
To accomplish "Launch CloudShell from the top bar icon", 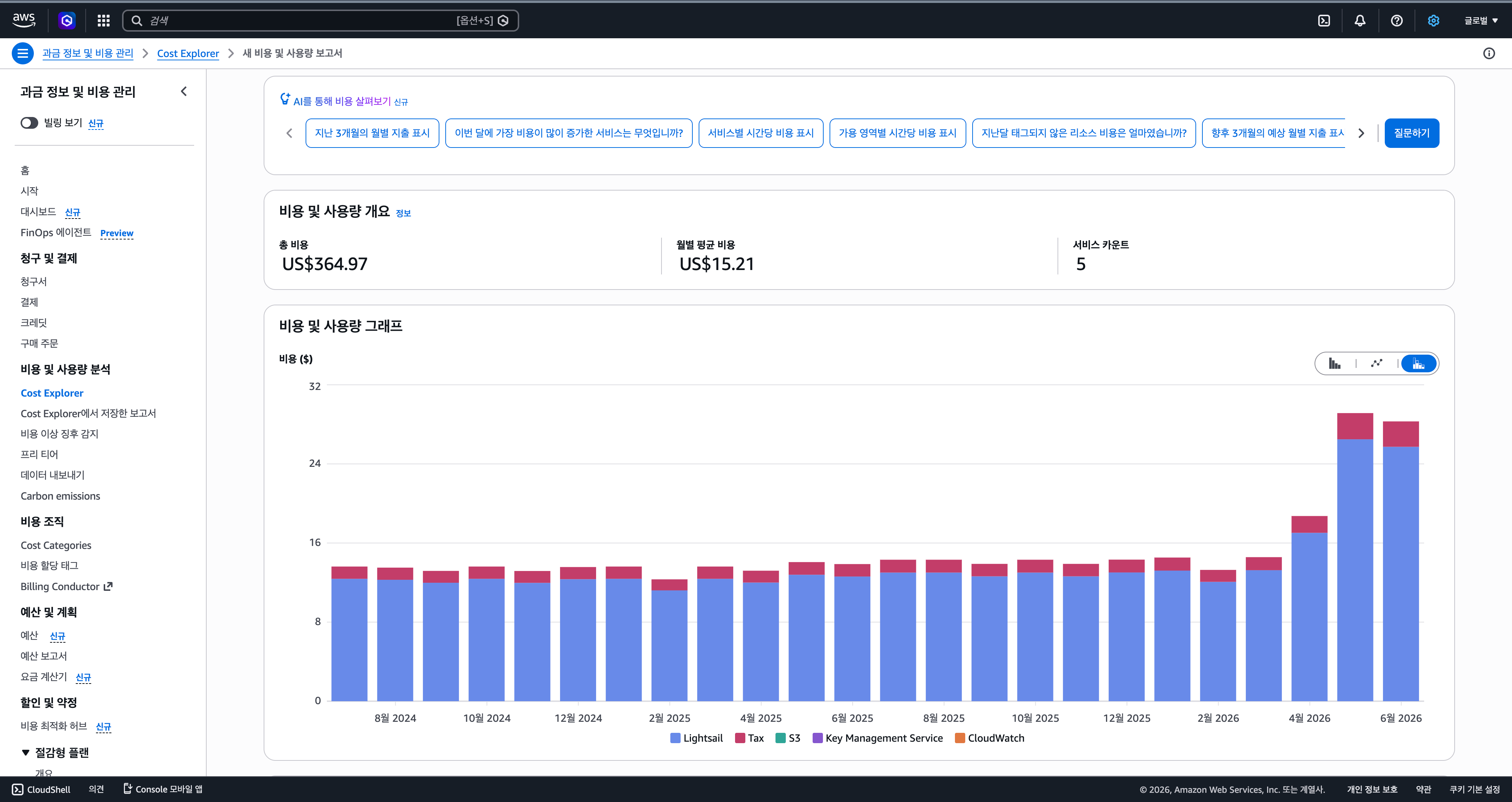I will coord(1324,21).
